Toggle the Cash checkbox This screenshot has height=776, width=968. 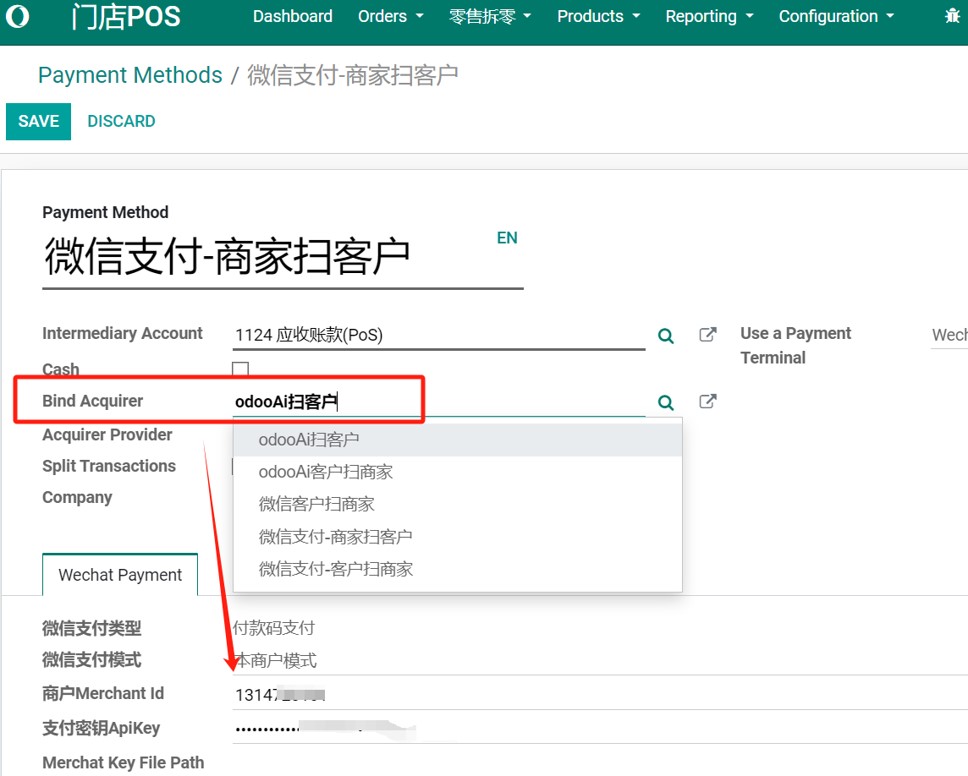(240, 369)
